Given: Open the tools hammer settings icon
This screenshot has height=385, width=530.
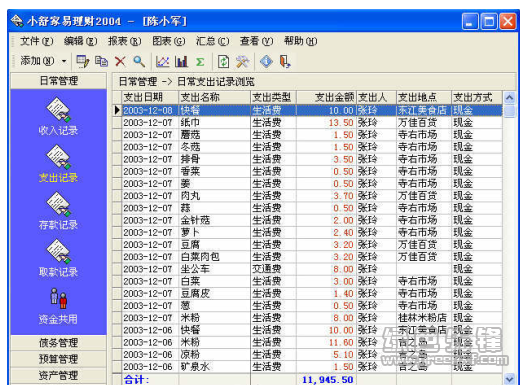Looking at the screenshot, I should pyautogui.click(x=242, y=62).
